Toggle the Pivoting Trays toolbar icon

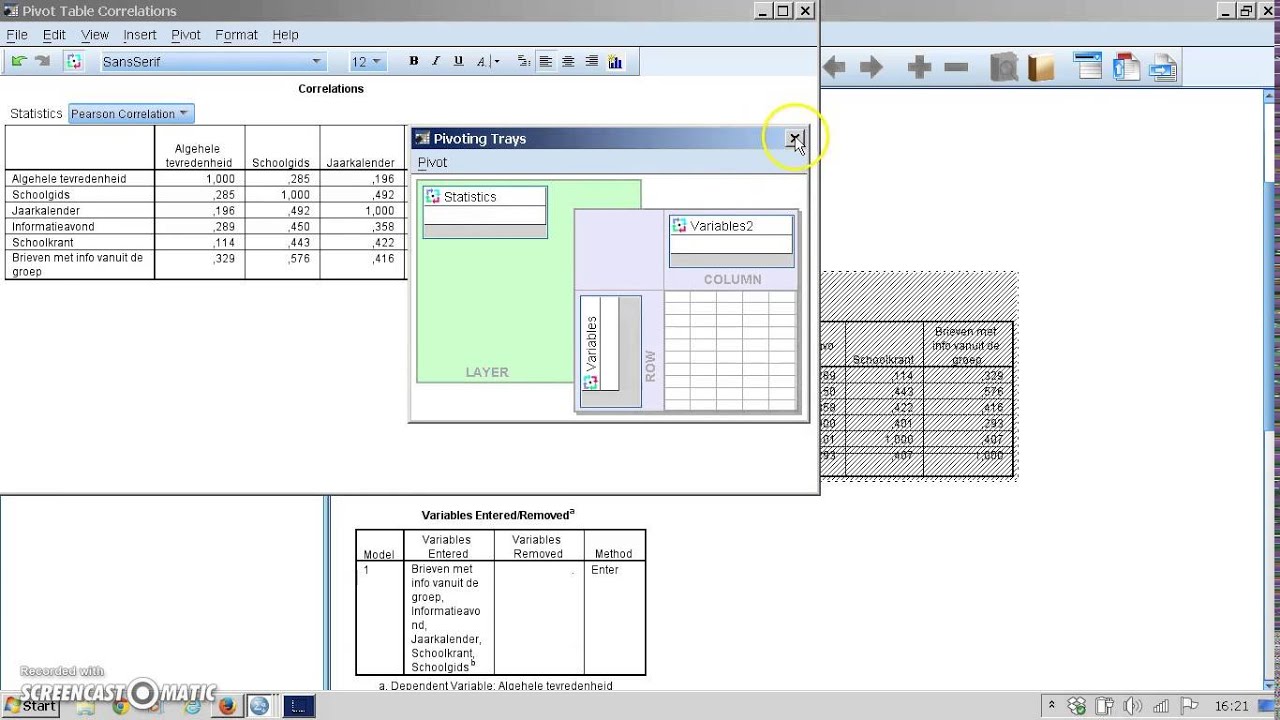pos(74,61)
